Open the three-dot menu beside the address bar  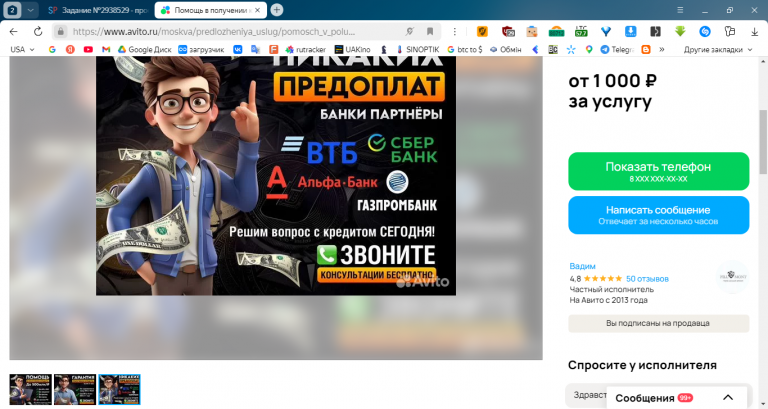click(455, 31)
